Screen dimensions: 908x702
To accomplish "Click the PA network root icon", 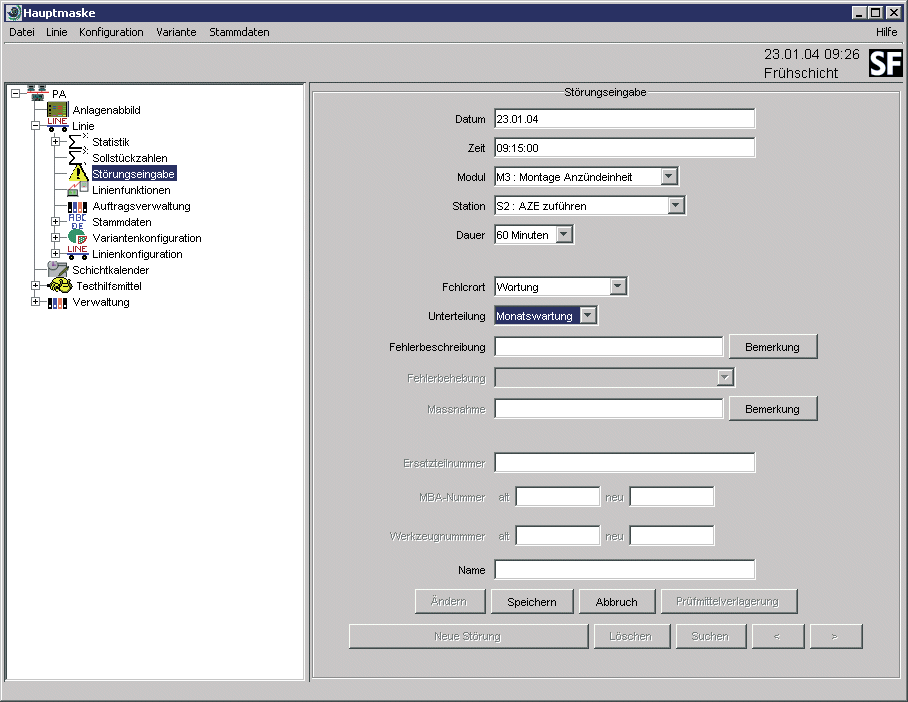I will [37, 93].
